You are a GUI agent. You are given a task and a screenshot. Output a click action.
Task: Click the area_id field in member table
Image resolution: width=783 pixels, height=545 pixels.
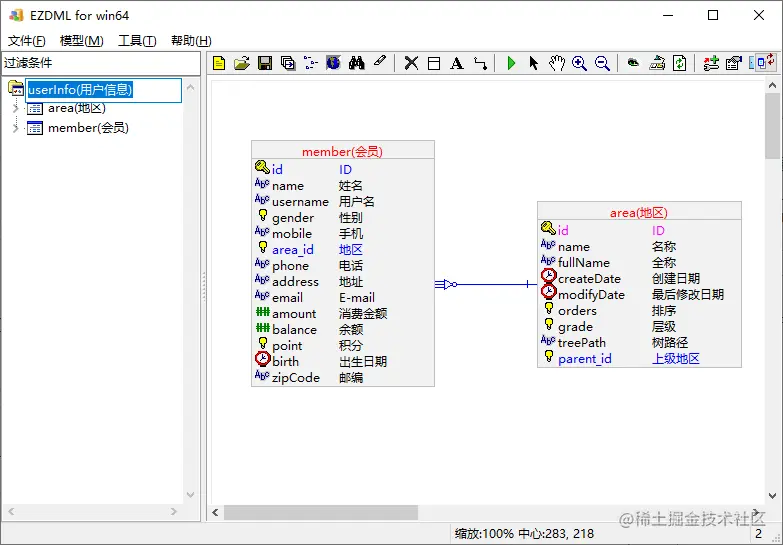(x=343, y=250)
